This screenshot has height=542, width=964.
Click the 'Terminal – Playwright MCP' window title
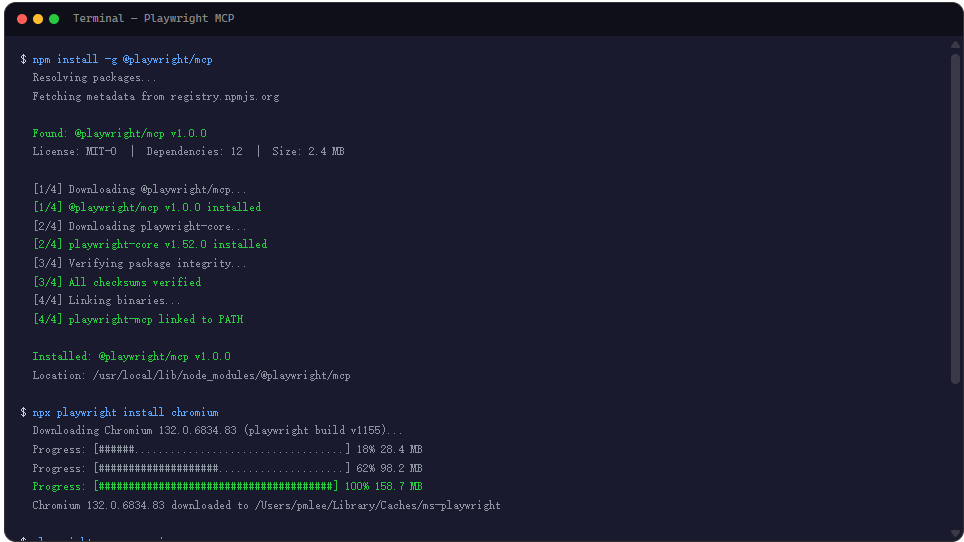[x=154, y=18]
